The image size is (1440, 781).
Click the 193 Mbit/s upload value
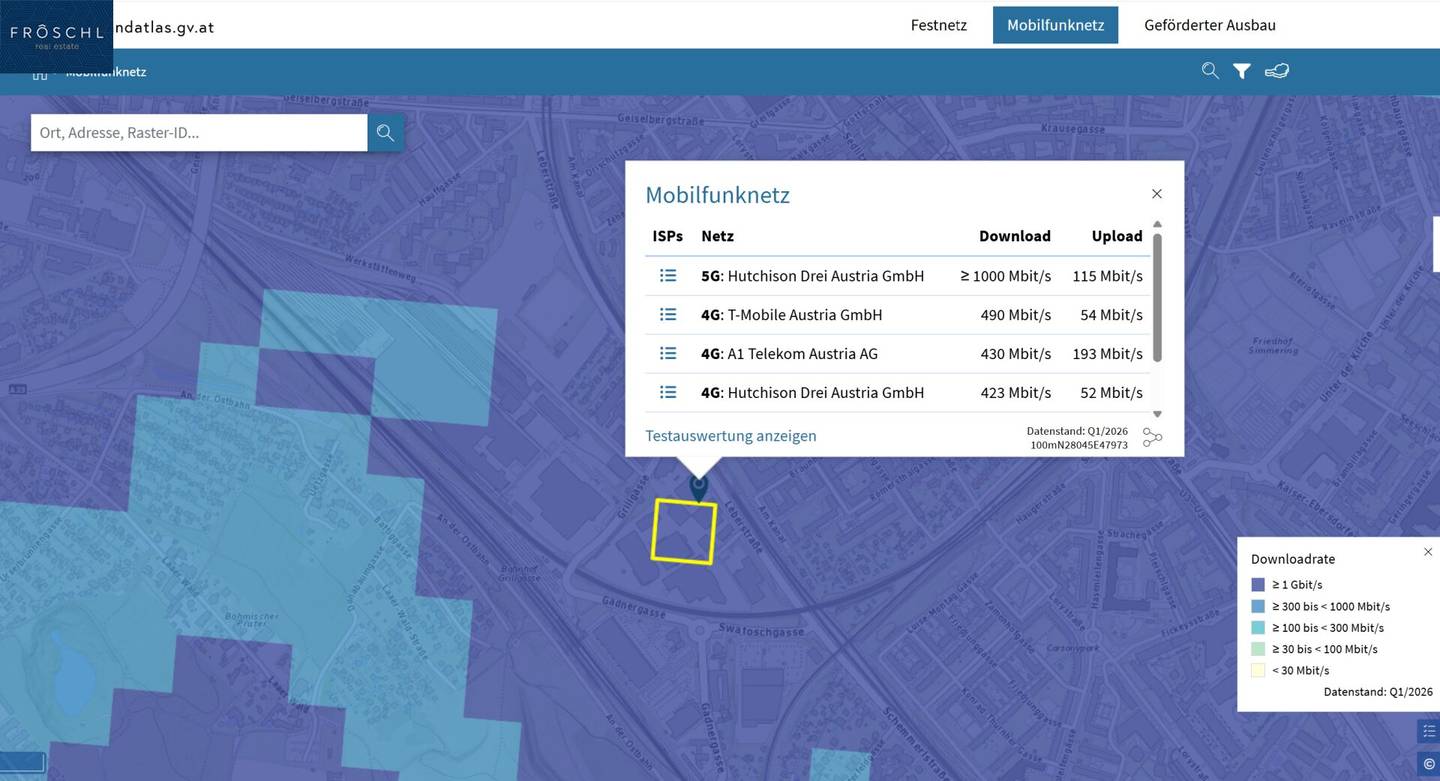1107,354
